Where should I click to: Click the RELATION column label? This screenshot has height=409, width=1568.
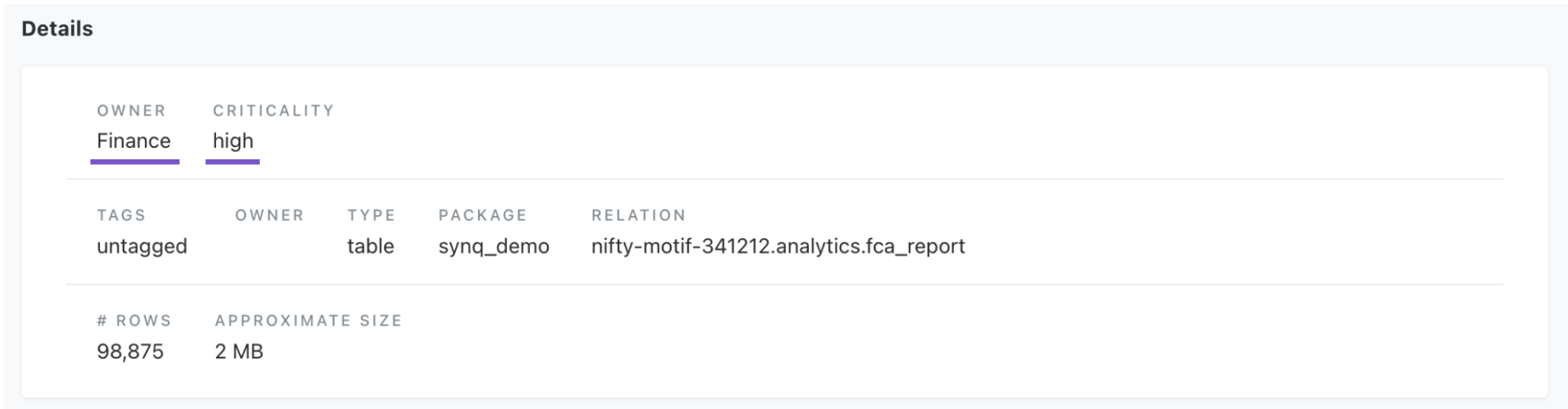click(x=638, y=215)
